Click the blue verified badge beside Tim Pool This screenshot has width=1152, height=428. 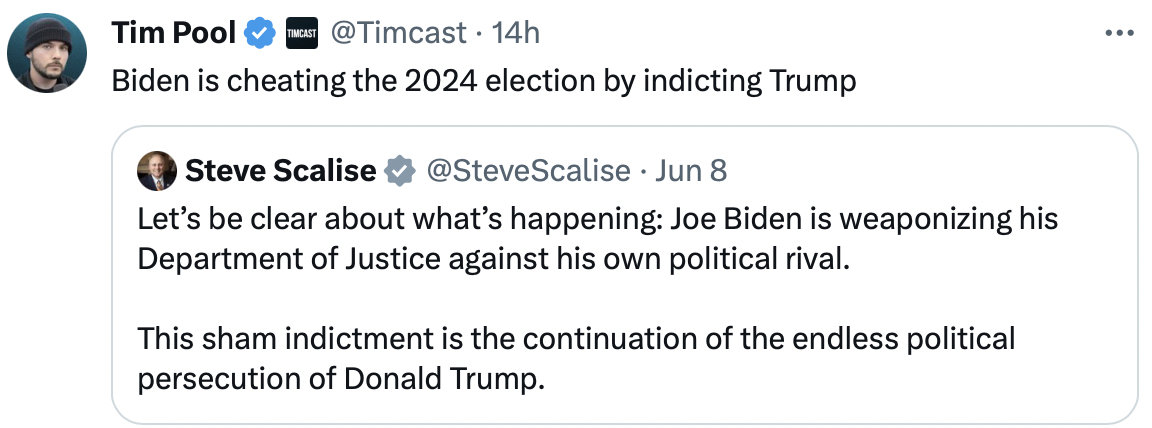click(260, 34)
